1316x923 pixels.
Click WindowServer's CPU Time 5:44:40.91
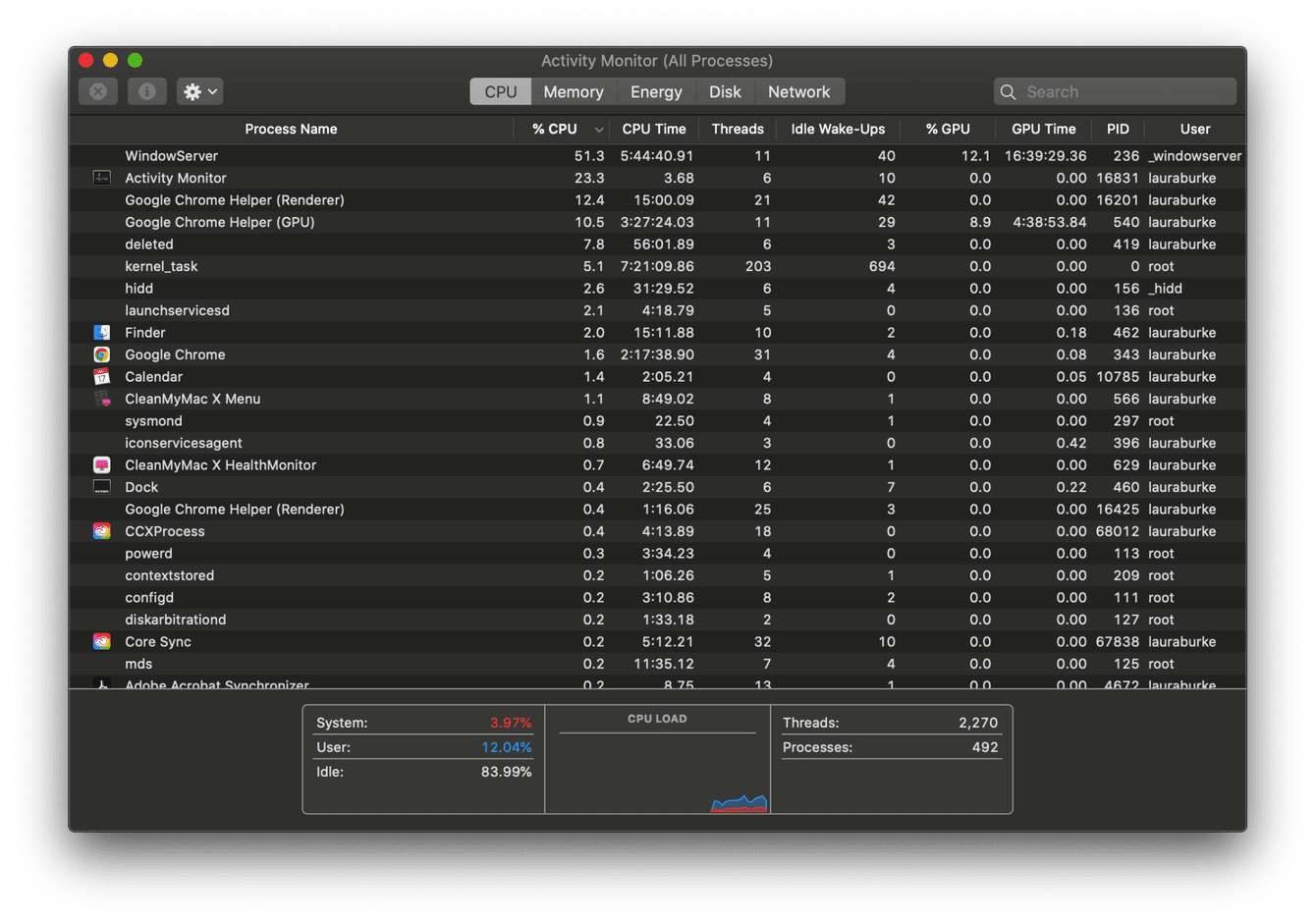[x=657, y=155]
